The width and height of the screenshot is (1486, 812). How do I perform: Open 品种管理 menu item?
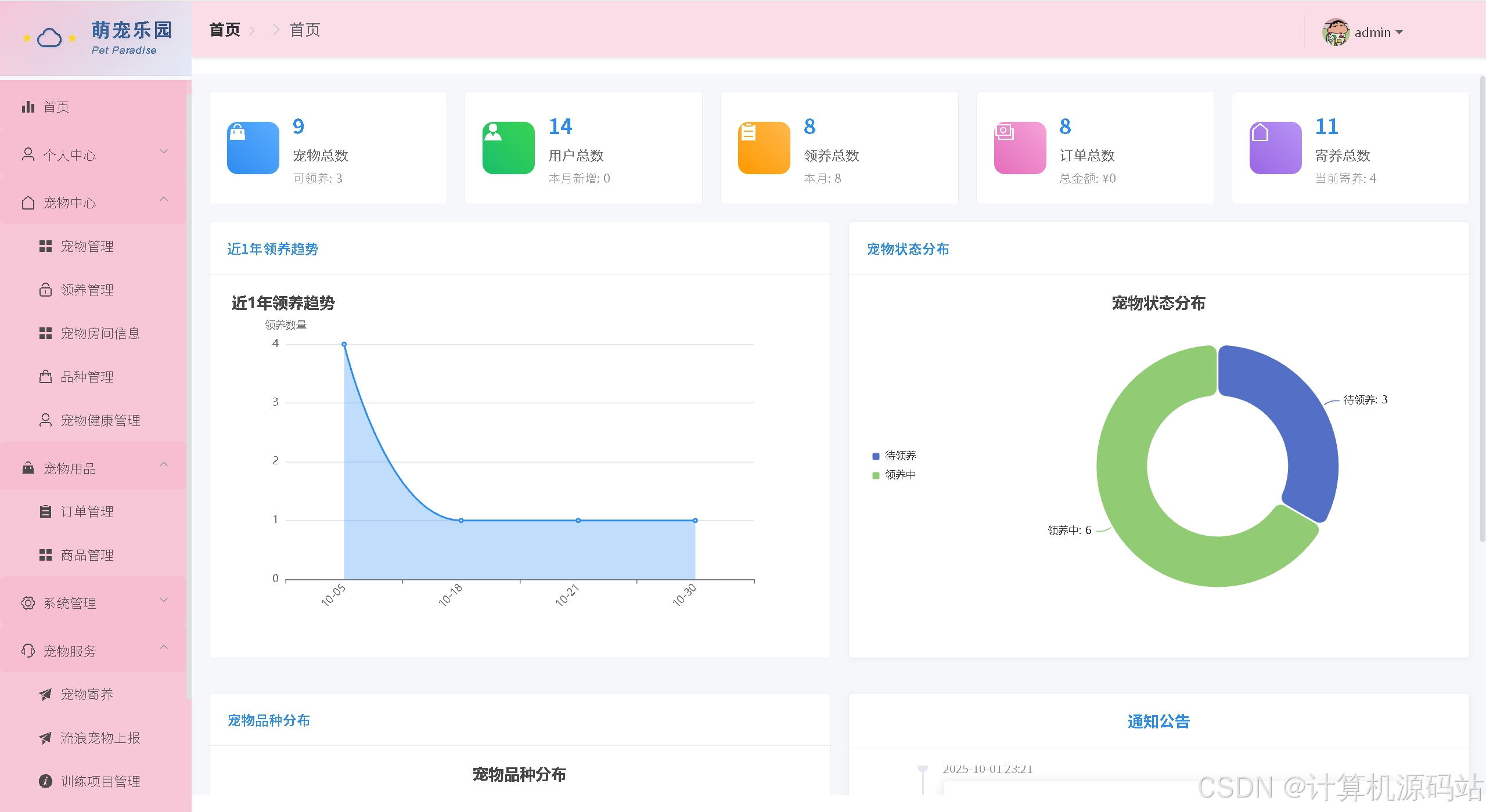tap(93, 377)
